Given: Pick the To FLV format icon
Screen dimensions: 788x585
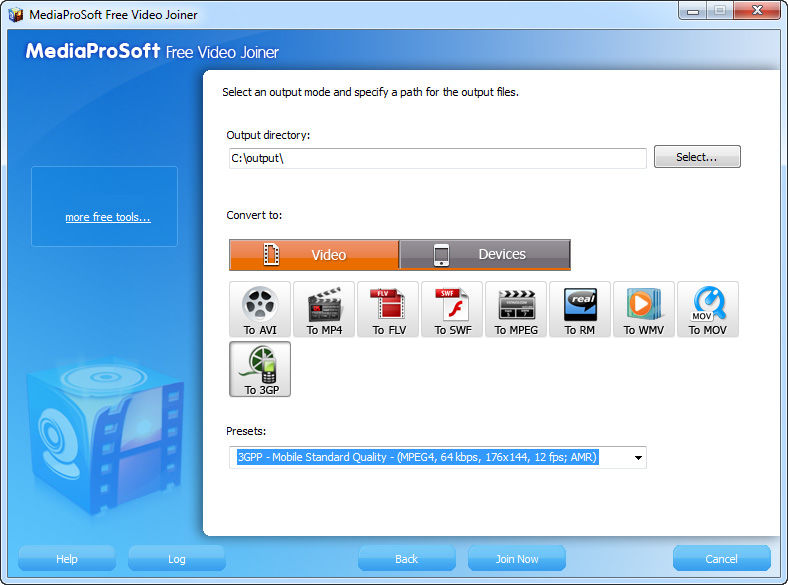Looking at the screenshot, I should point(388,309).
